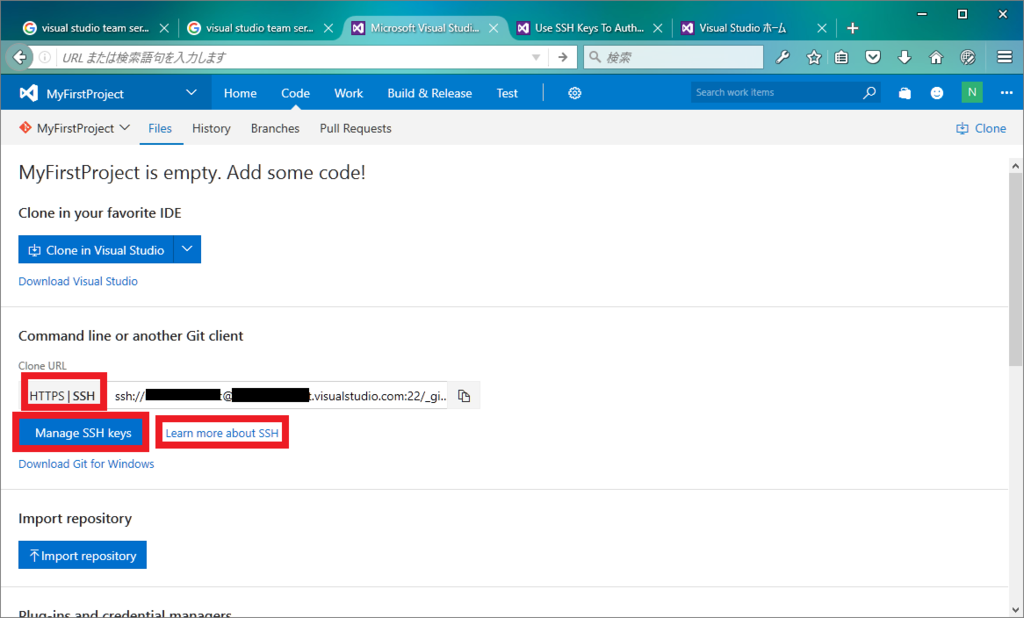
Task: Close the 'Use SSH Keys To Auth...' tab
Action: coord(658,28)
